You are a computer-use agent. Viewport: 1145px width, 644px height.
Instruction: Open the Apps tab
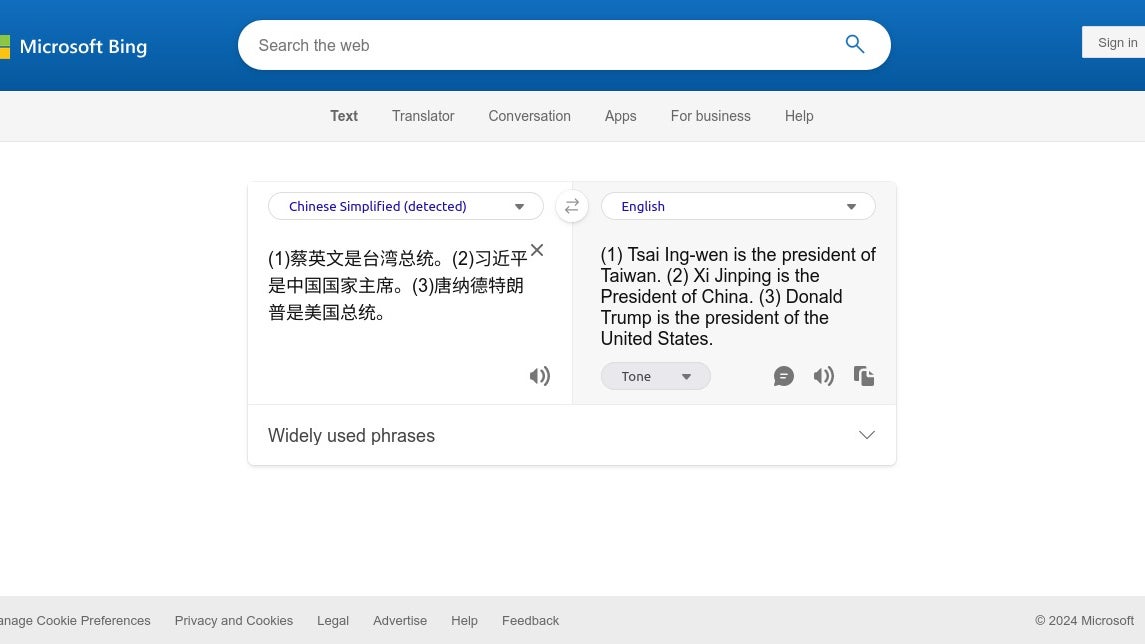point(620,116)
